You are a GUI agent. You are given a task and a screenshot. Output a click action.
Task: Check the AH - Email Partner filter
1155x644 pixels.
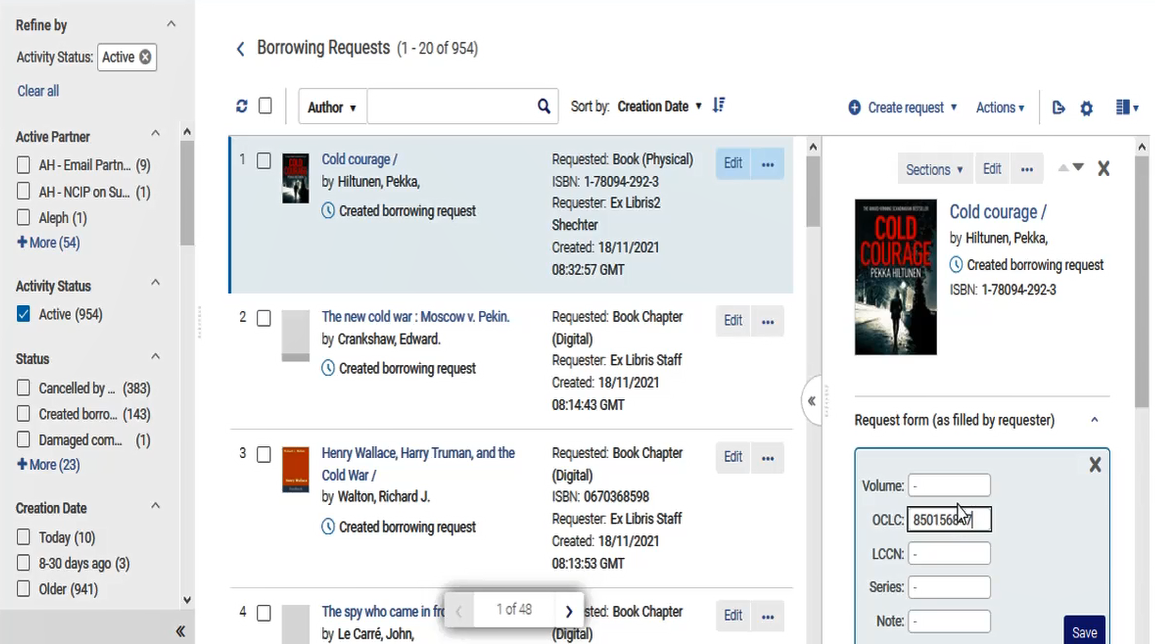24,165
